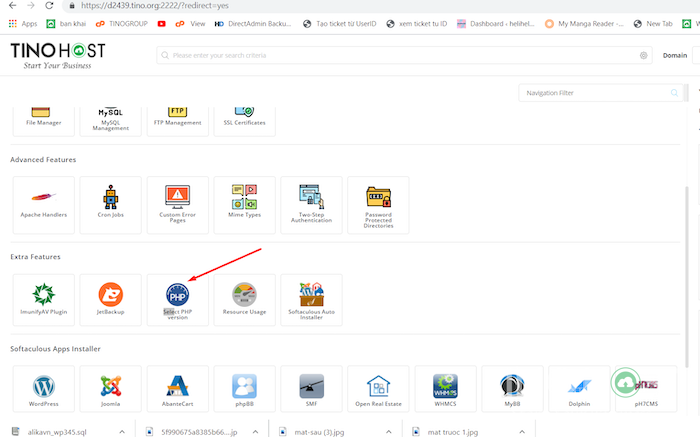This screenshot has width=700, height=437.
Task: Click Softaculous Apps Installer heading
Action: pyautogui.click(x=55, y=349)
